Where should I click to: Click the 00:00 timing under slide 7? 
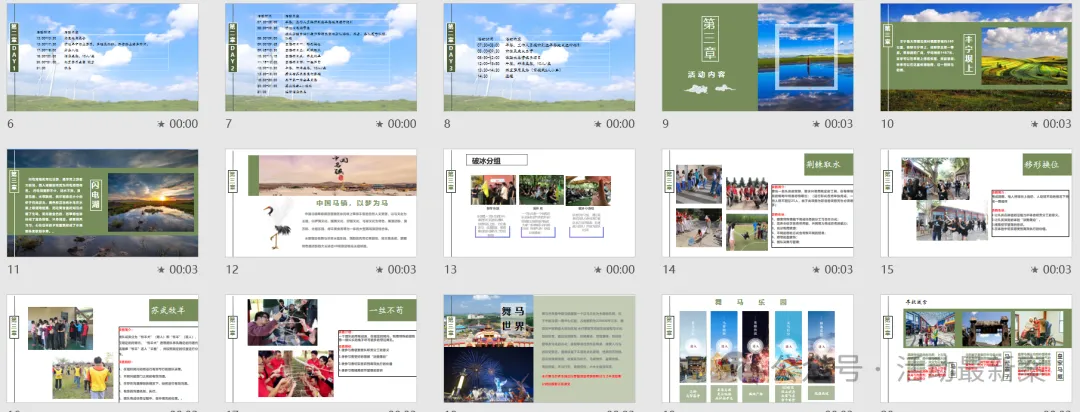[402, 124]
